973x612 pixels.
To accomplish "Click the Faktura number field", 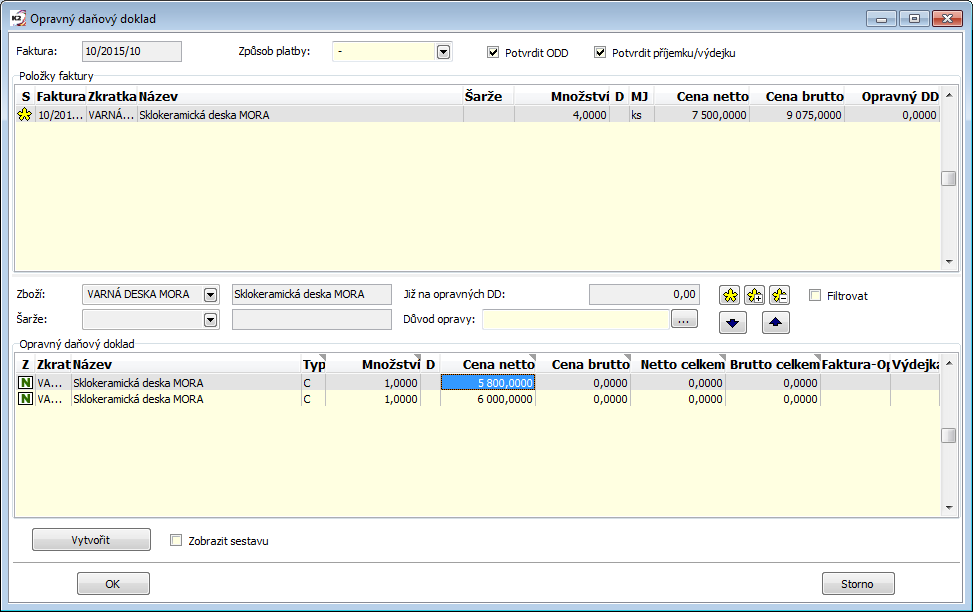I will (x=132, y=52).
